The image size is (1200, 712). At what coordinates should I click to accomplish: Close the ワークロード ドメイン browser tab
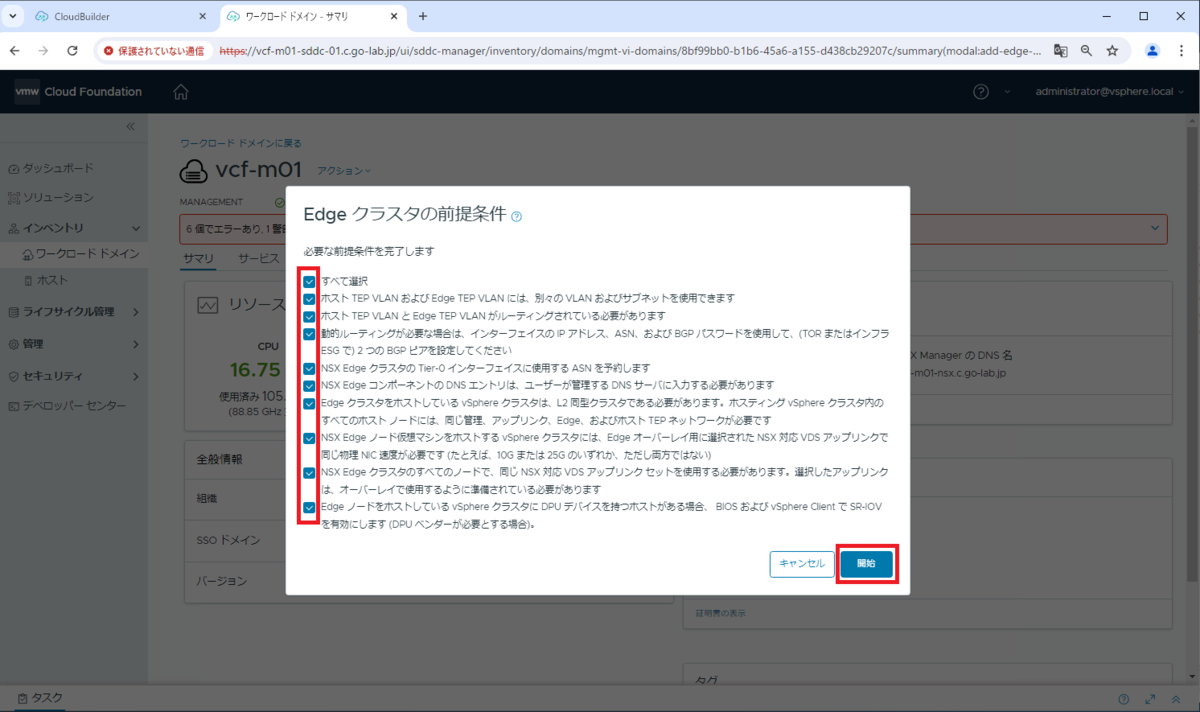pos(394,17)
